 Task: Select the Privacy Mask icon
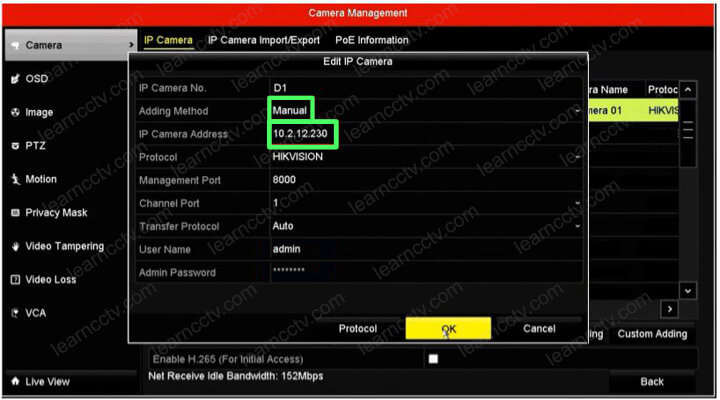(14, 213)
